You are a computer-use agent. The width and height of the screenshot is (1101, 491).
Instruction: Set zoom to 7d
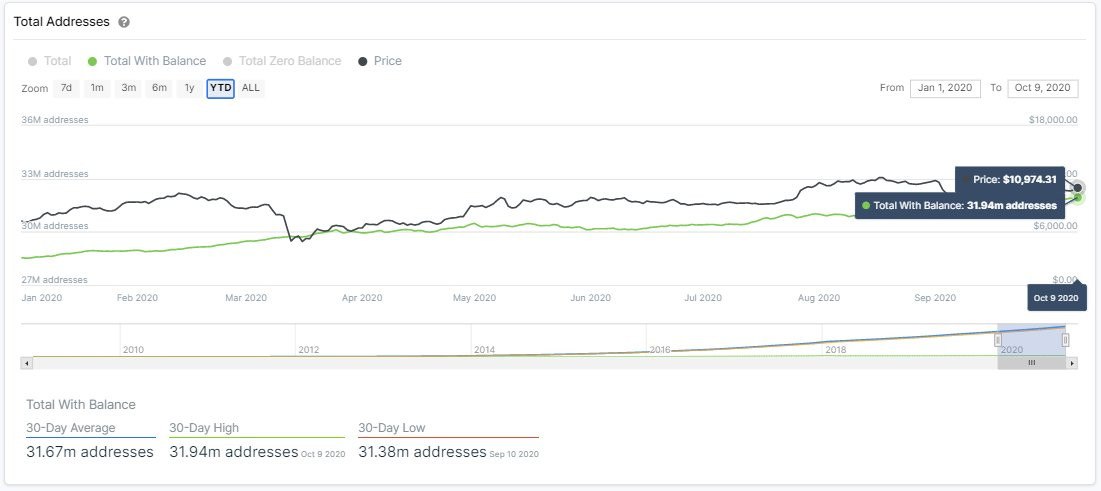coord(66,88)
